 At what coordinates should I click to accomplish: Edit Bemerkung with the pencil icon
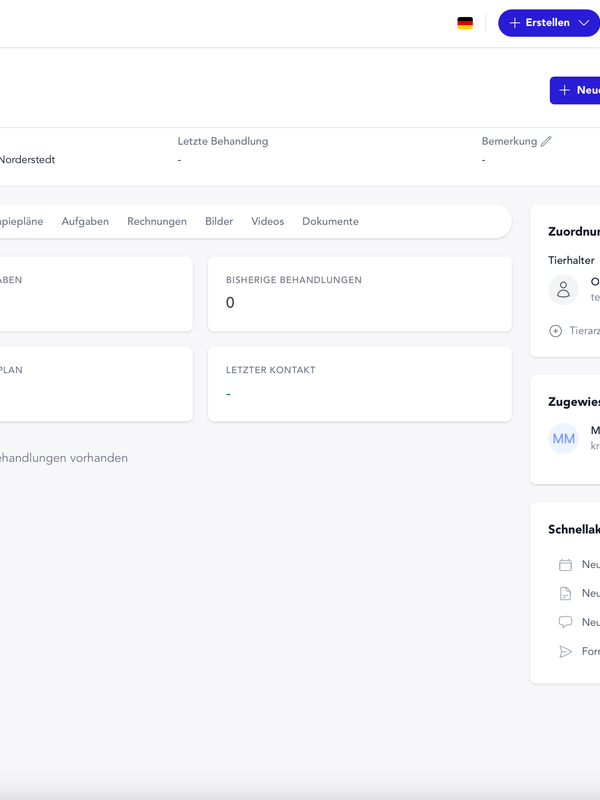coord(546,141)
